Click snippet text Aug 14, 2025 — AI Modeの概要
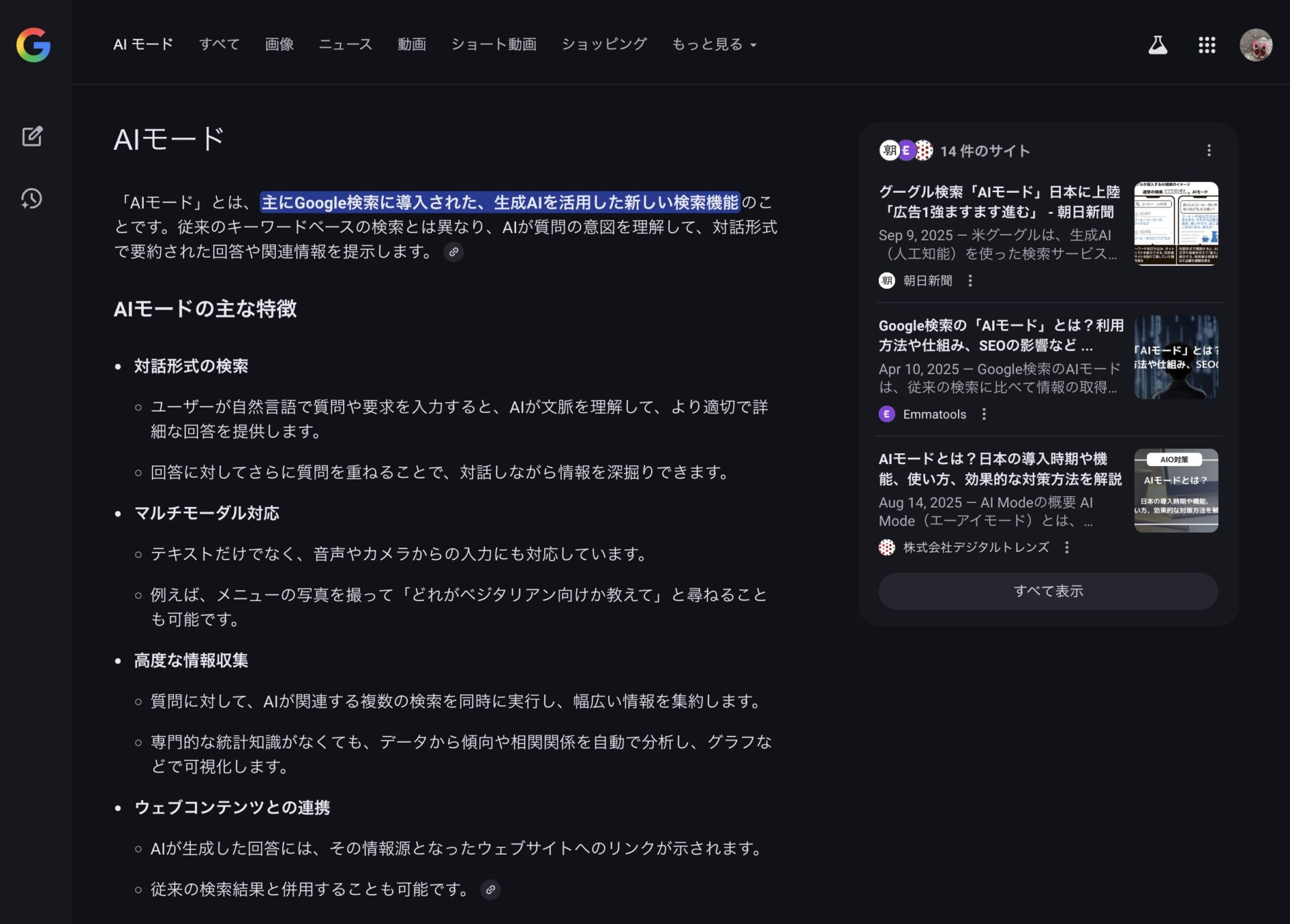 (x=986, y=512)
